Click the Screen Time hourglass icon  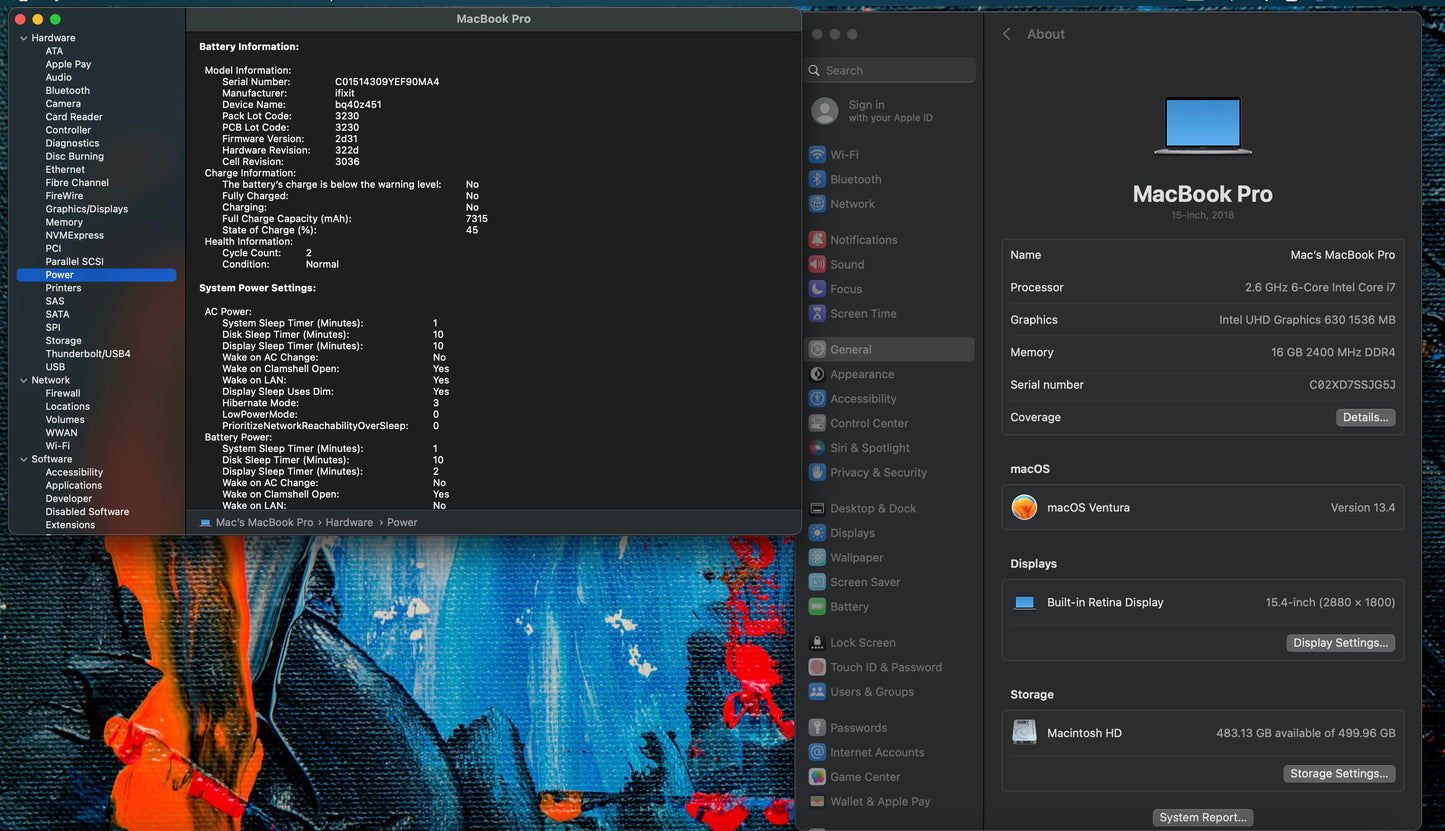click(x=817, y=314)
